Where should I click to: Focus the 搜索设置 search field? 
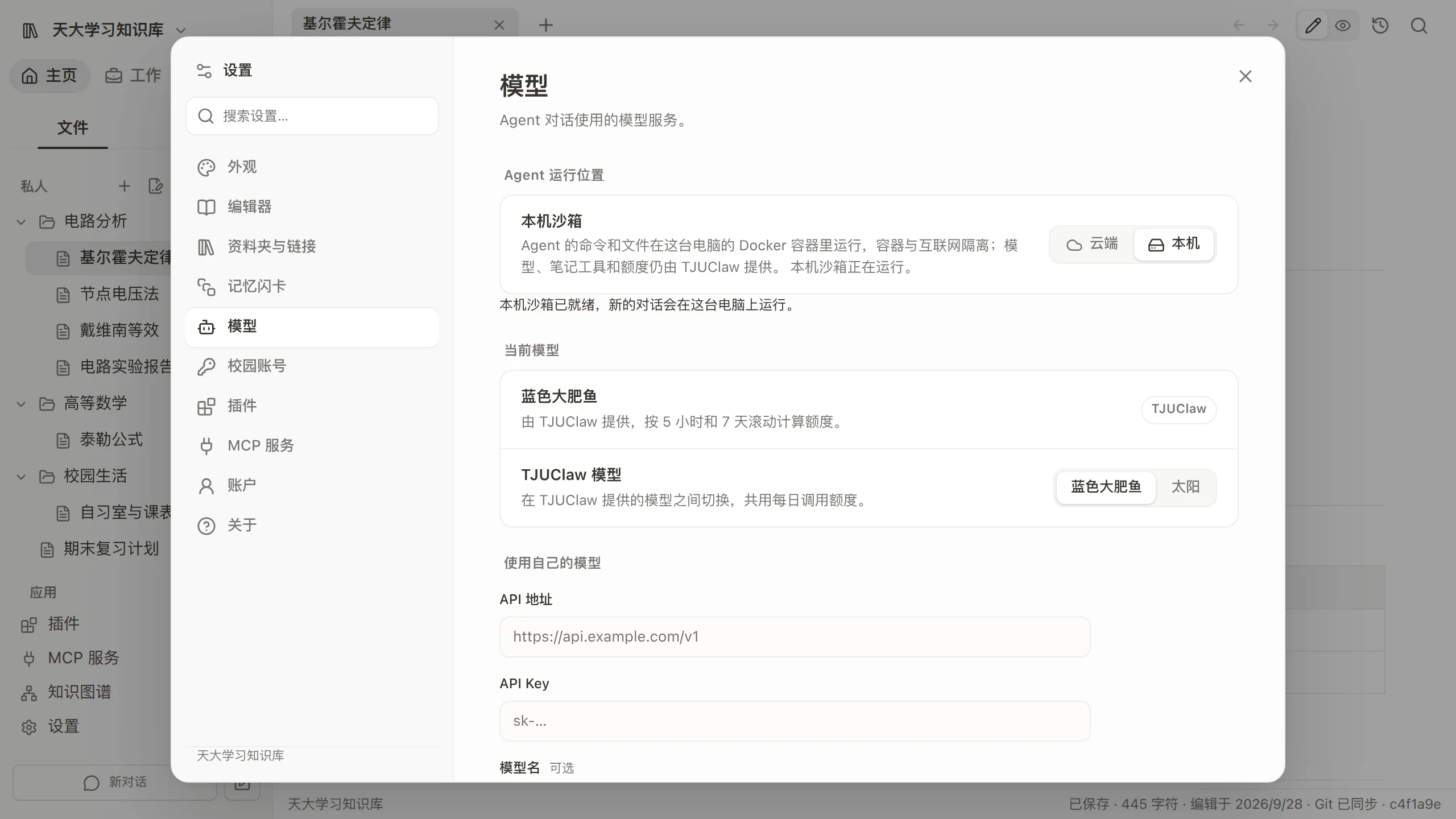click(312, 116)
